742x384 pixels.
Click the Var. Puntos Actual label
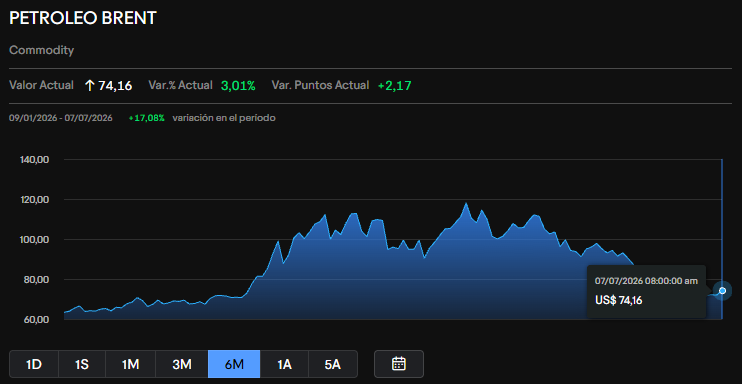320,86
